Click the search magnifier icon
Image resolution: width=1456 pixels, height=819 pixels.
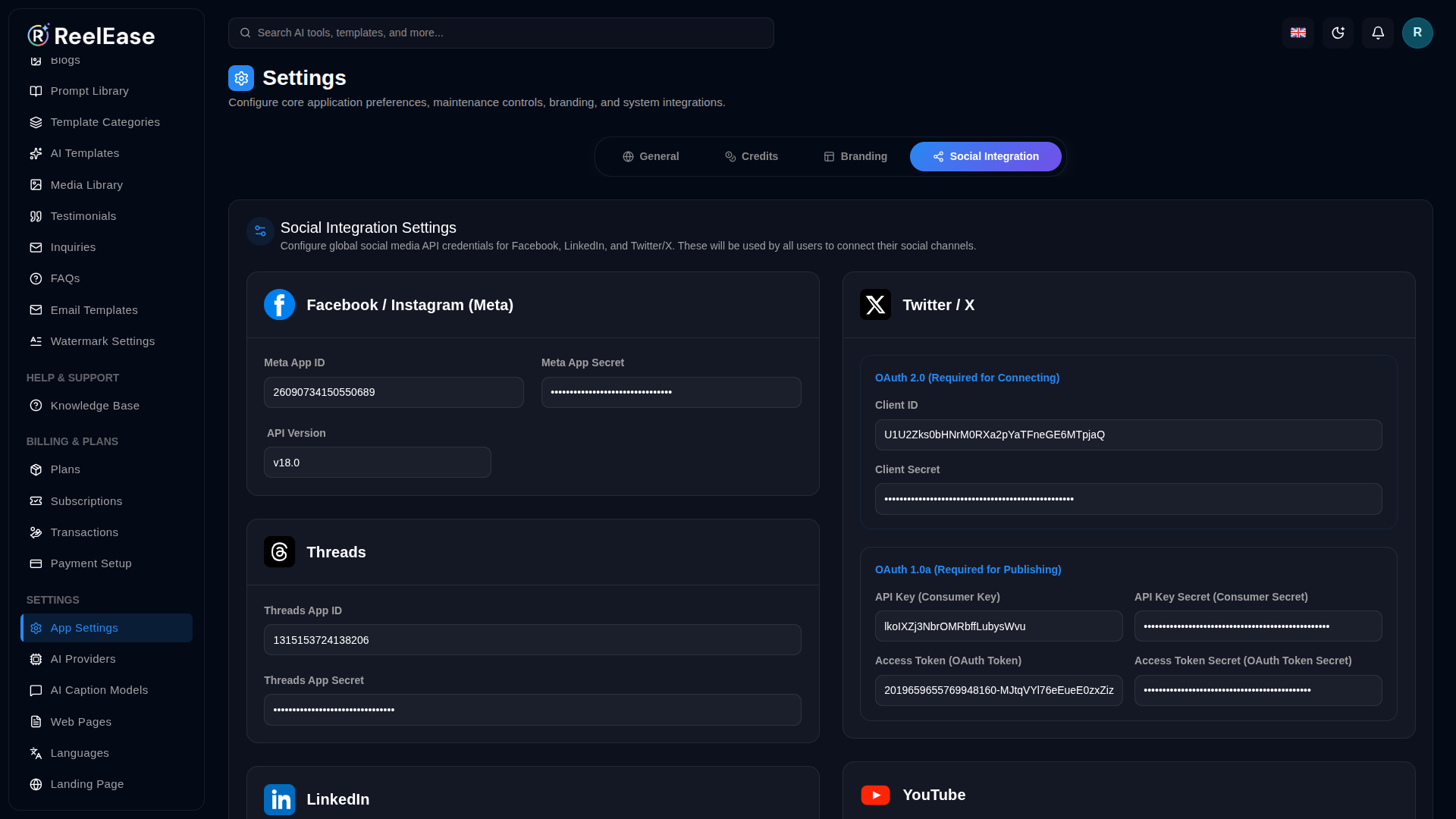point(245,33)
